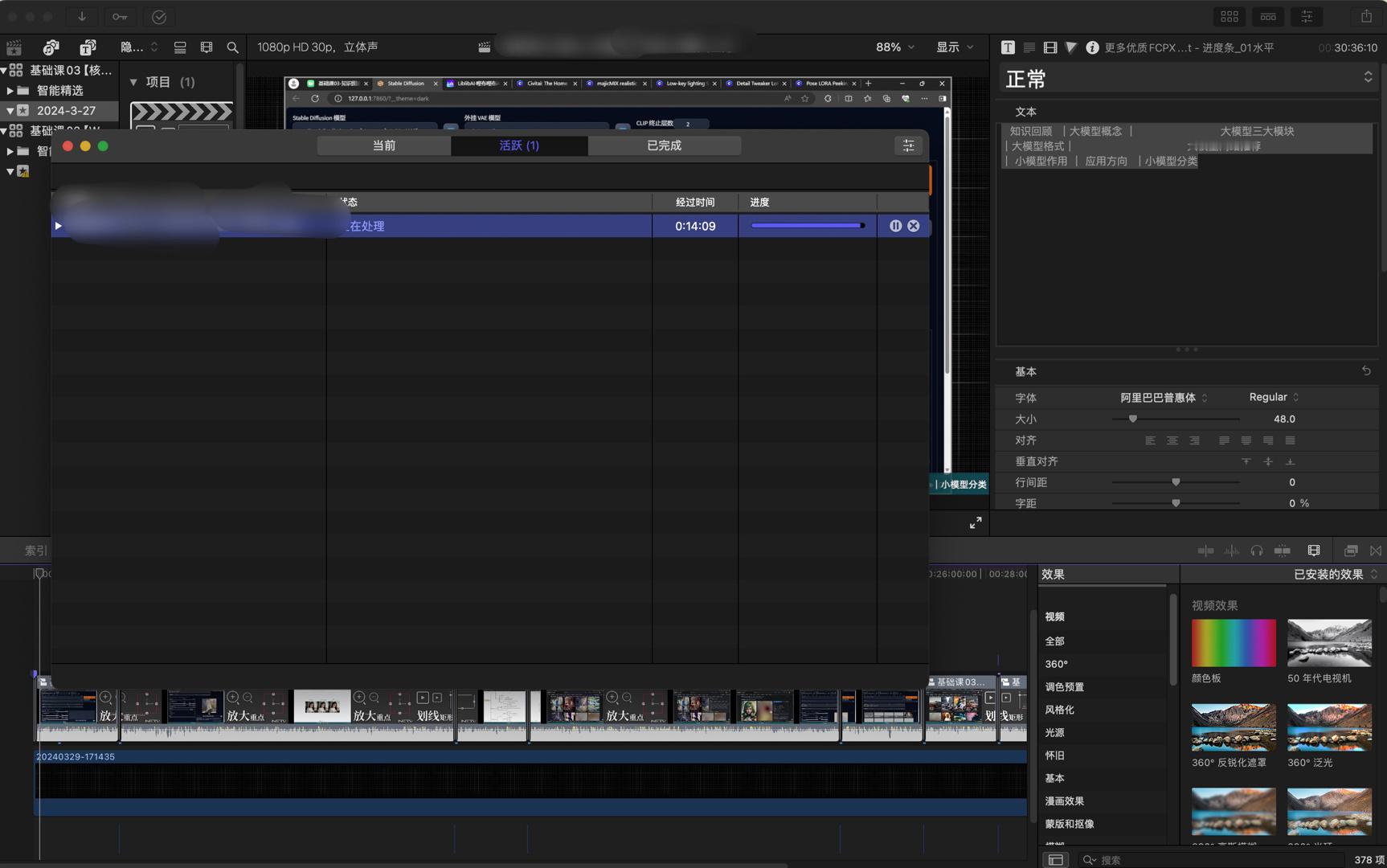Toggle solo headphones icon
Viewport: 1387px width, 868px height.
click(x=1257, y=551)
